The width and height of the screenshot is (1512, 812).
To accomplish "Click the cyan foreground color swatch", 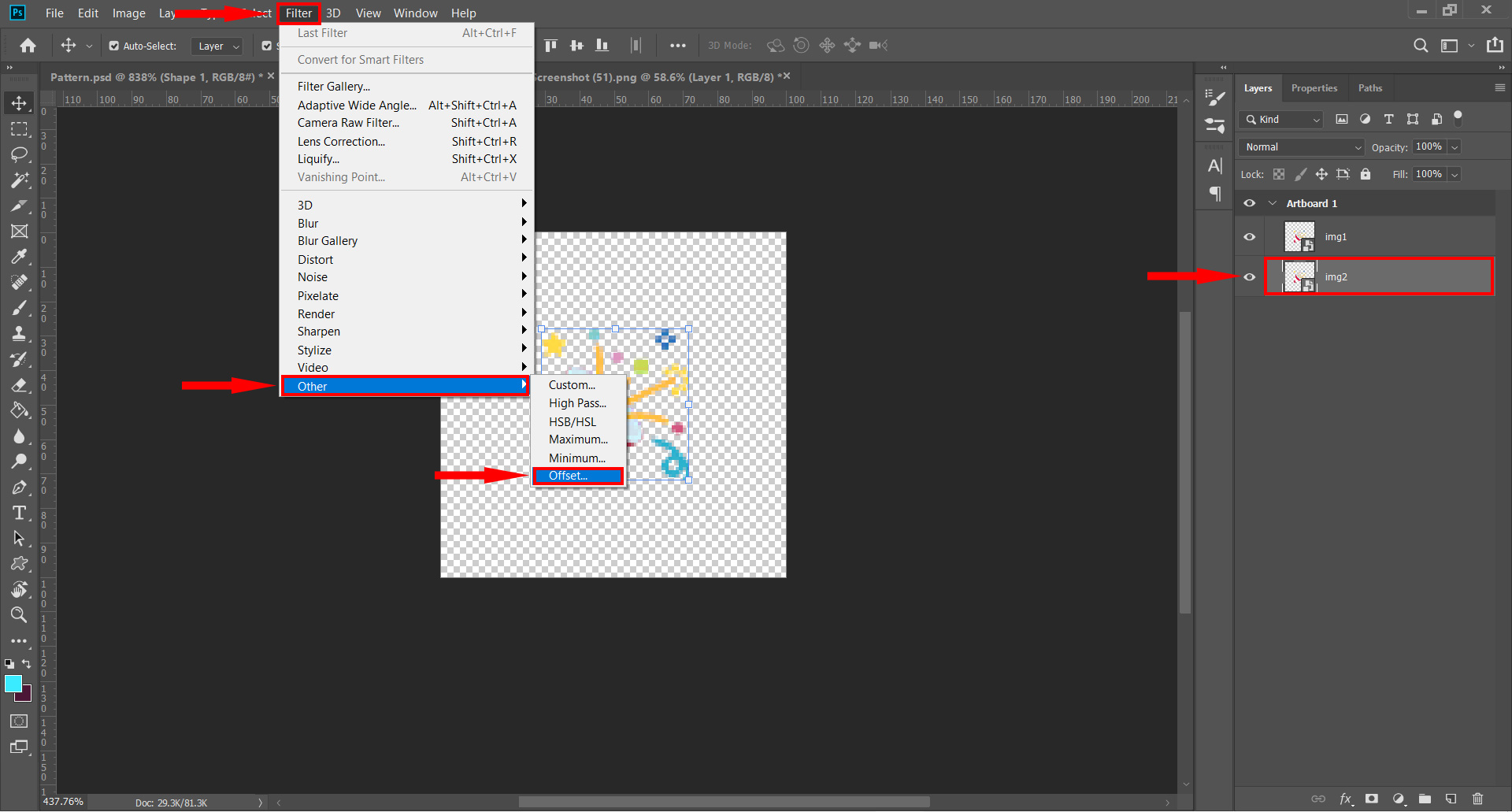I will coord(13,684).
